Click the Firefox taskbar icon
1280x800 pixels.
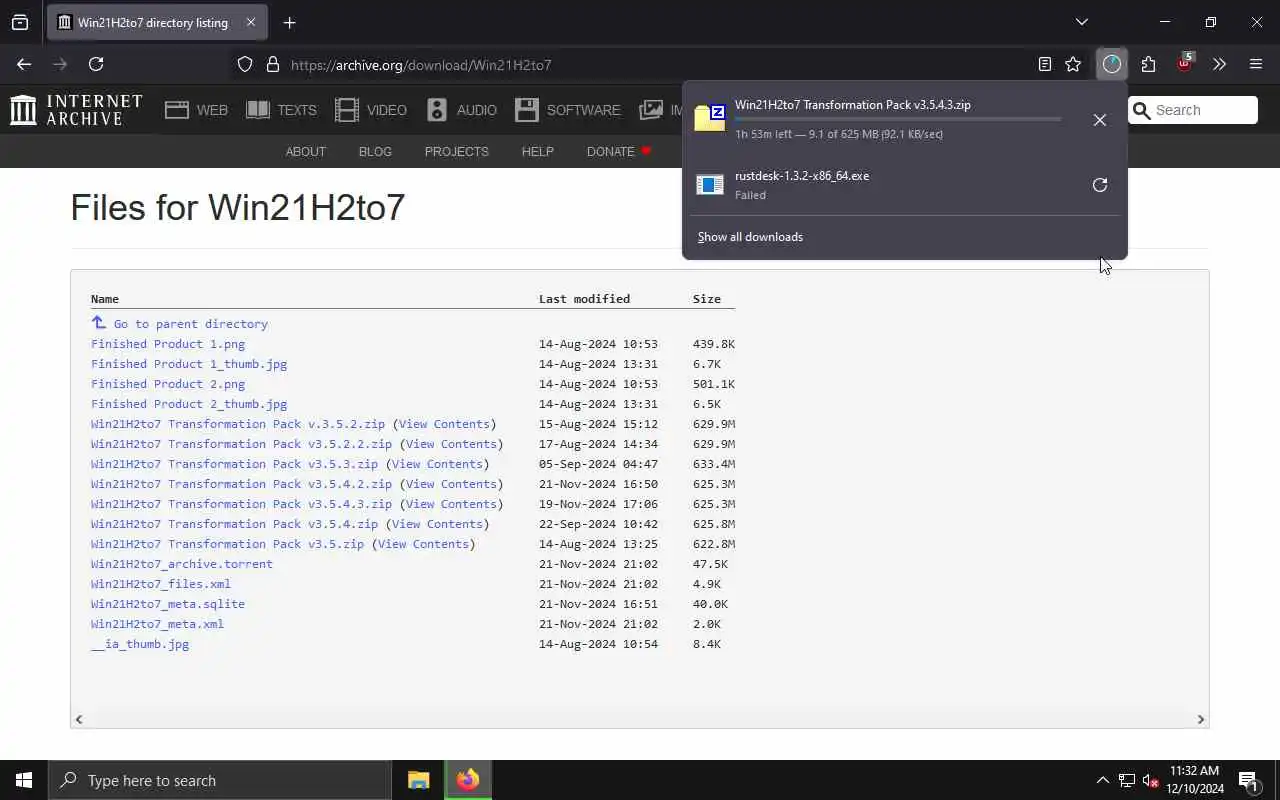point(468,780)
